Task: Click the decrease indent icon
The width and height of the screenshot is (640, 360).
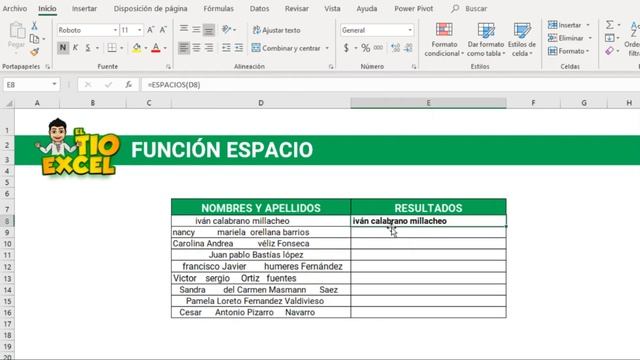Action: (x=226, y=48)
